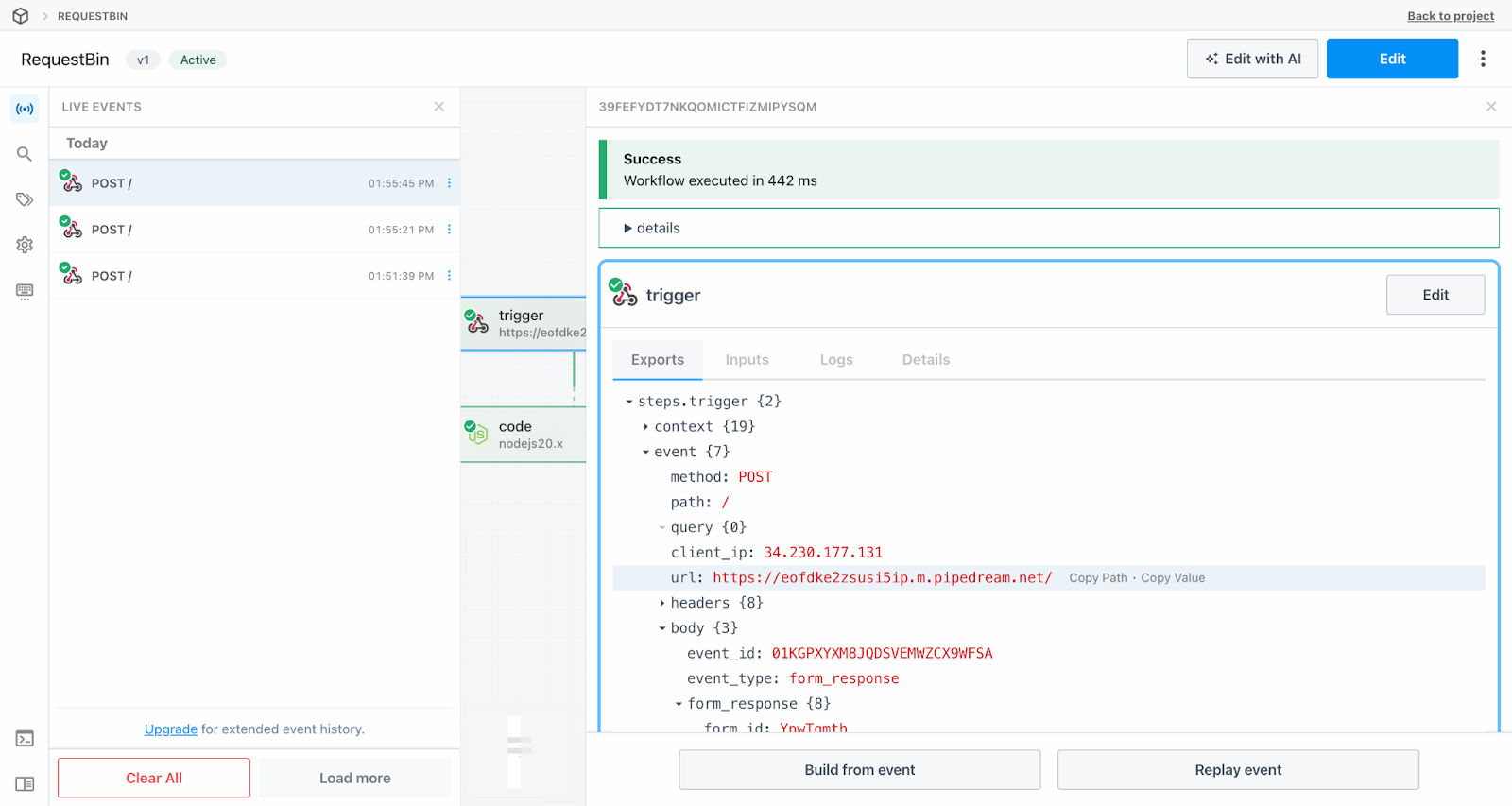Switch to the Inputs tab
The width and height of the screenshot is (1512, 806).
747,360
